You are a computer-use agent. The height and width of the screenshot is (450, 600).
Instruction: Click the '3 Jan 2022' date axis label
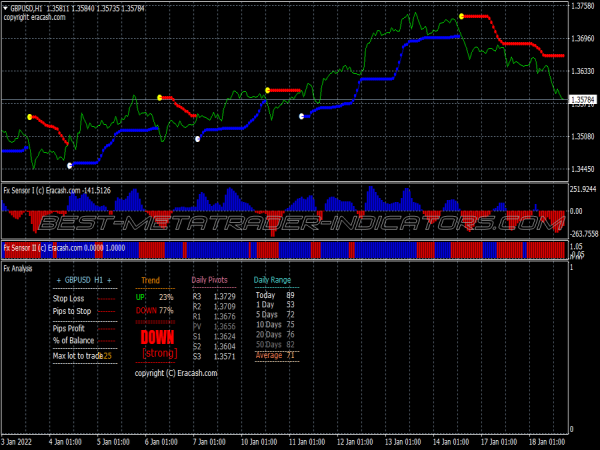(17, 442)
